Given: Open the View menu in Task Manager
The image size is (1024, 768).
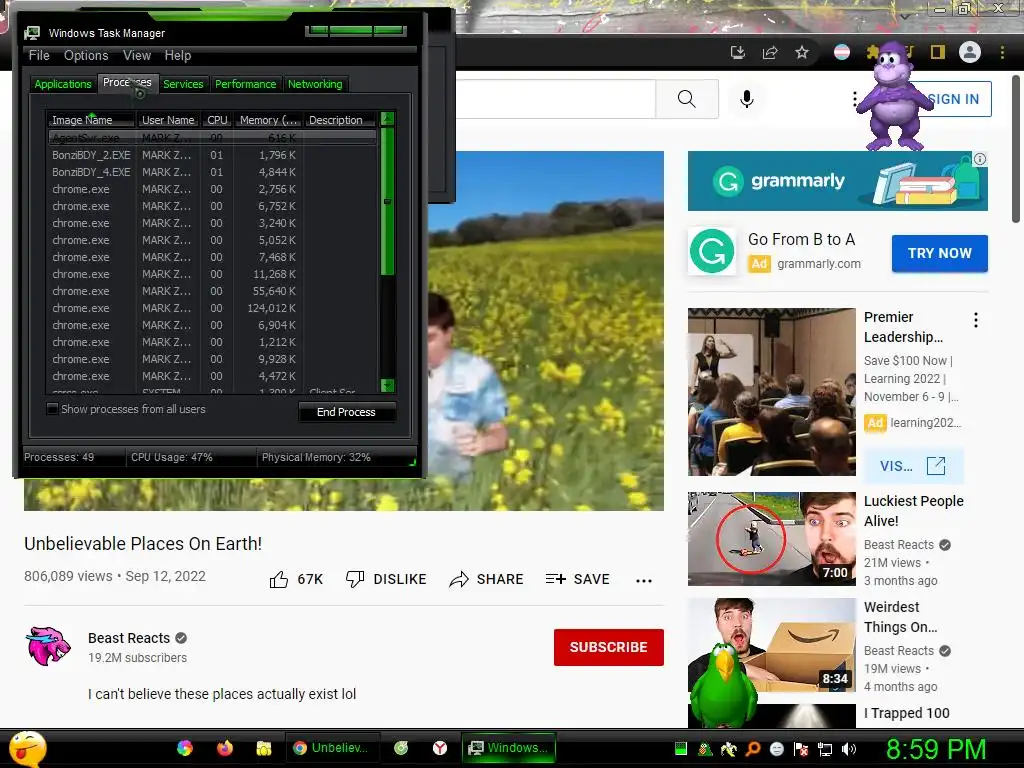Looking at the screenshot, I should pyautogui.click(x=137, y=56).
